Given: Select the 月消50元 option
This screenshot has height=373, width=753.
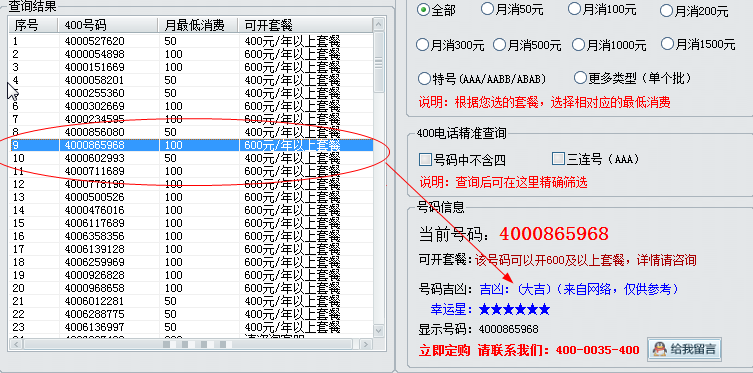Looking at the screenshot, I should [487, 9].
